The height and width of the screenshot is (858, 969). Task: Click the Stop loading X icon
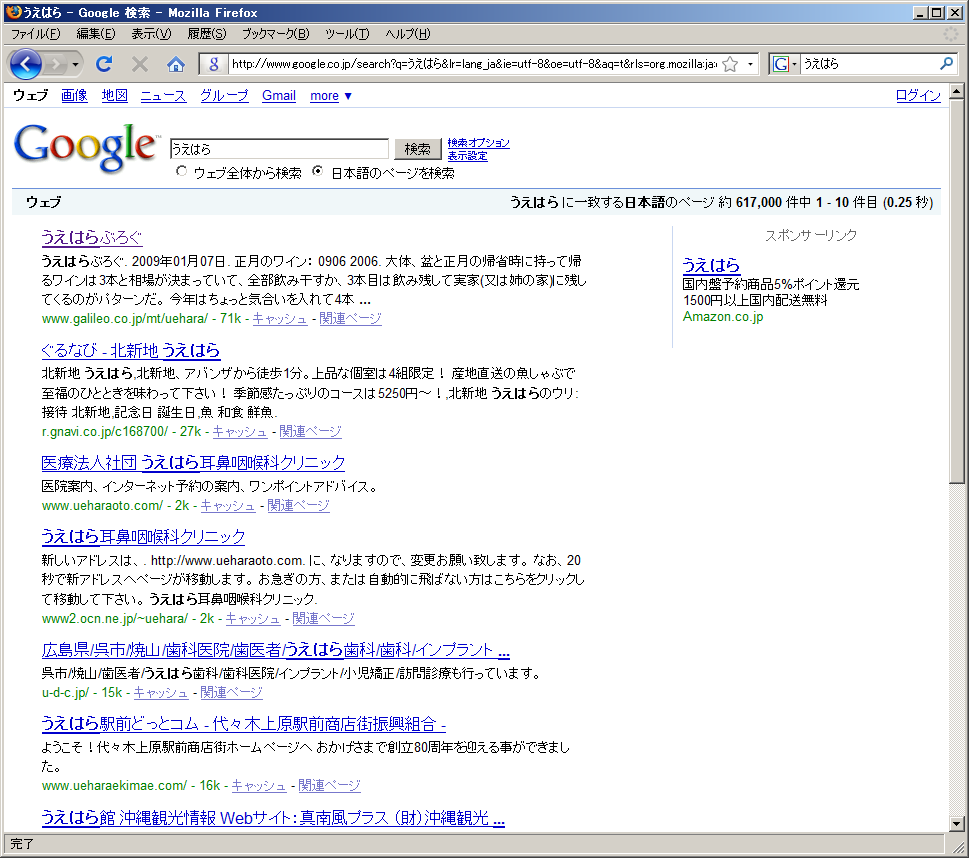click(x=140, y=64)
